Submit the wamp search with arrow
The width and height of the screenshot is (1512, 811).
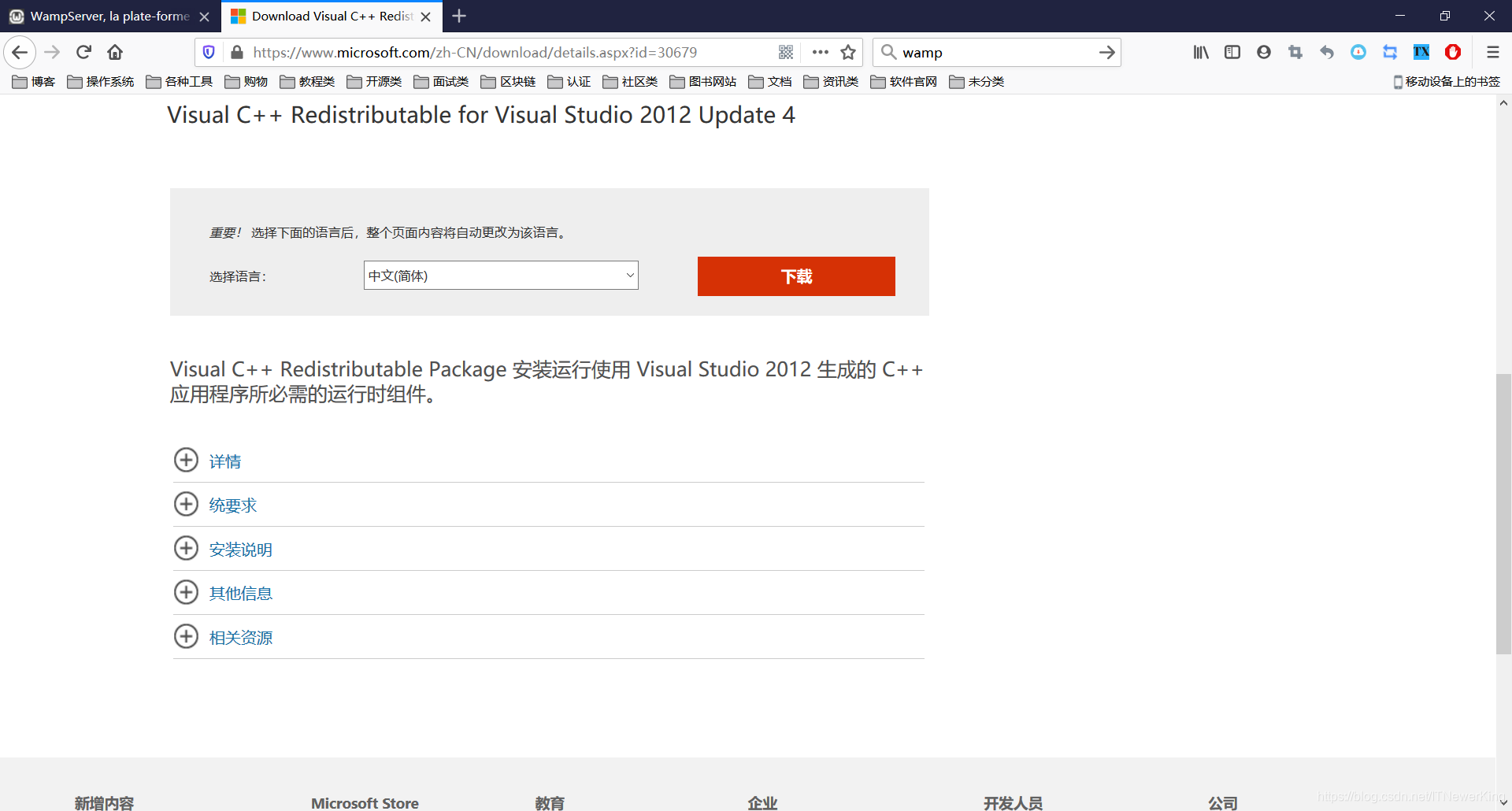[x=1106, y=52]
